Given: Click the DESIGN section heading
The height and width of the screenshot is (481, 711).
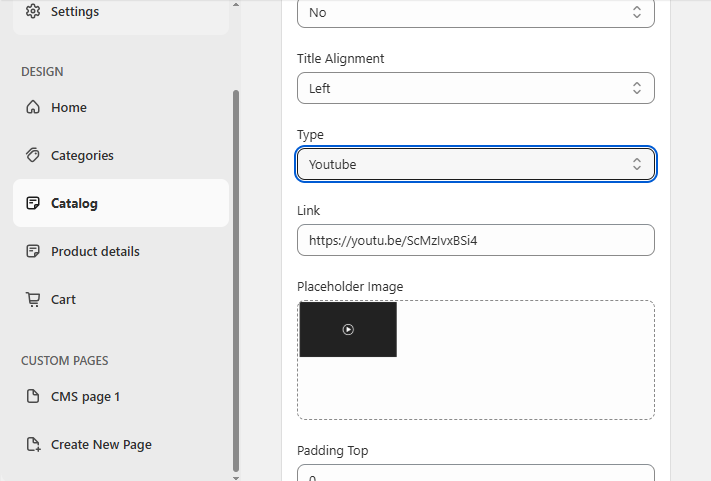Looking at the screenshot, I should pyautogui.click(x=42, y=72).
